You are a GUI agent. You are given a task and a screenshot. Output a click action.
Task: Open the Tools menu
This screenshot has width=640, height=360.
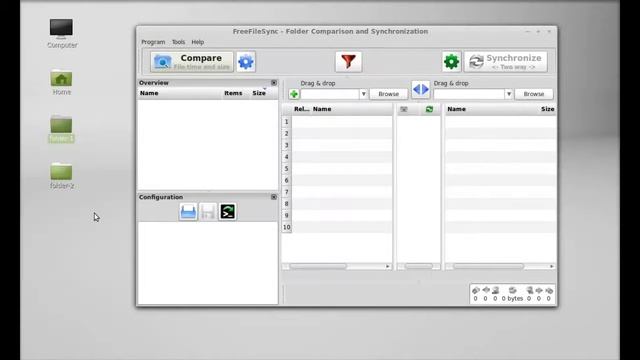point(178,42)
